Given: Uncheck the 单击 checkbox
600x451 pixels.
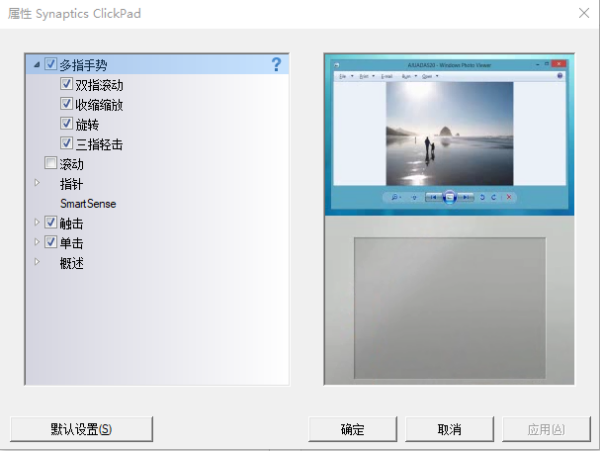Looking at the screenshot, I should click(51, 242).
